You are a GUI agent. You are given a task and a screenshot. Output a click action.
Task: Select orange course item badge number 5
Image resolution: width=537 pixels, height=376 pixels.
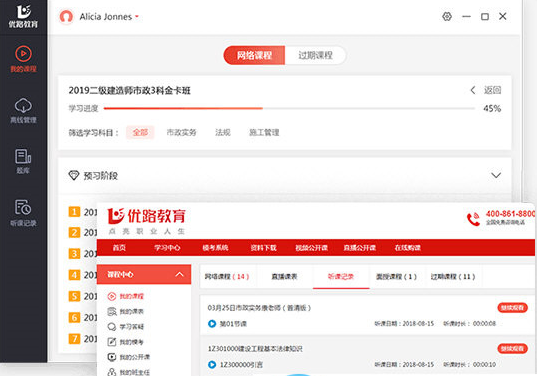74,296
